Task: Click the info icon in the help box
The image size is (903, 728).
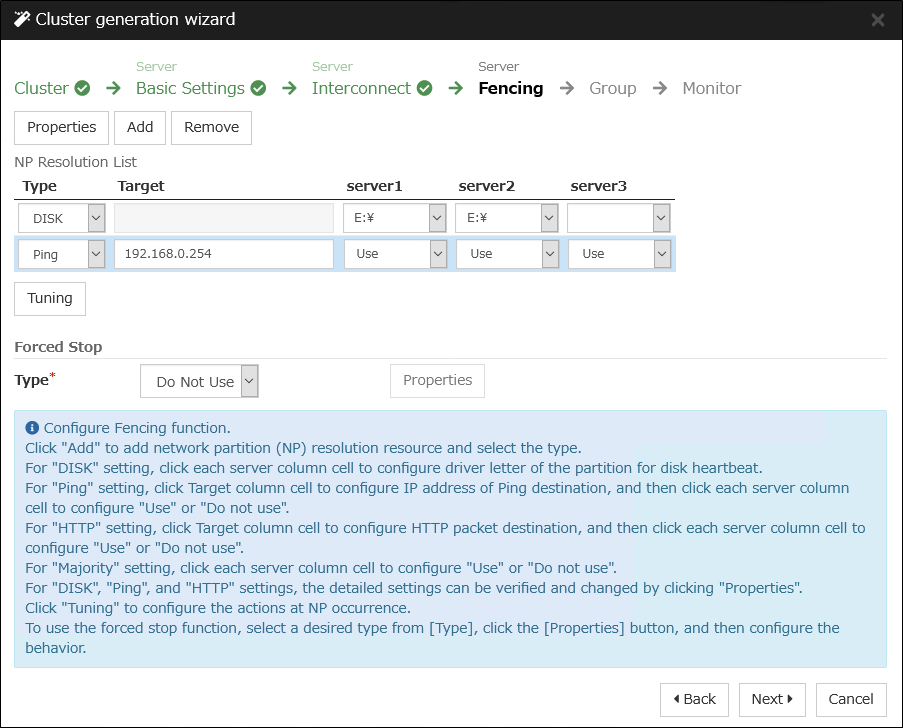Action: pyautogui.click(x=32, y=428)
